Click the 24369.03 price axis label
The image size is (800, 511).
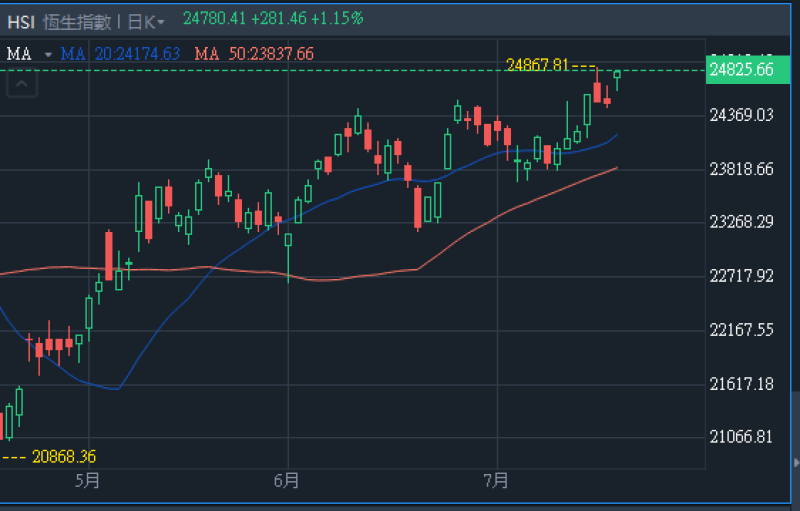pyautogui.click(x=741, y=116)
